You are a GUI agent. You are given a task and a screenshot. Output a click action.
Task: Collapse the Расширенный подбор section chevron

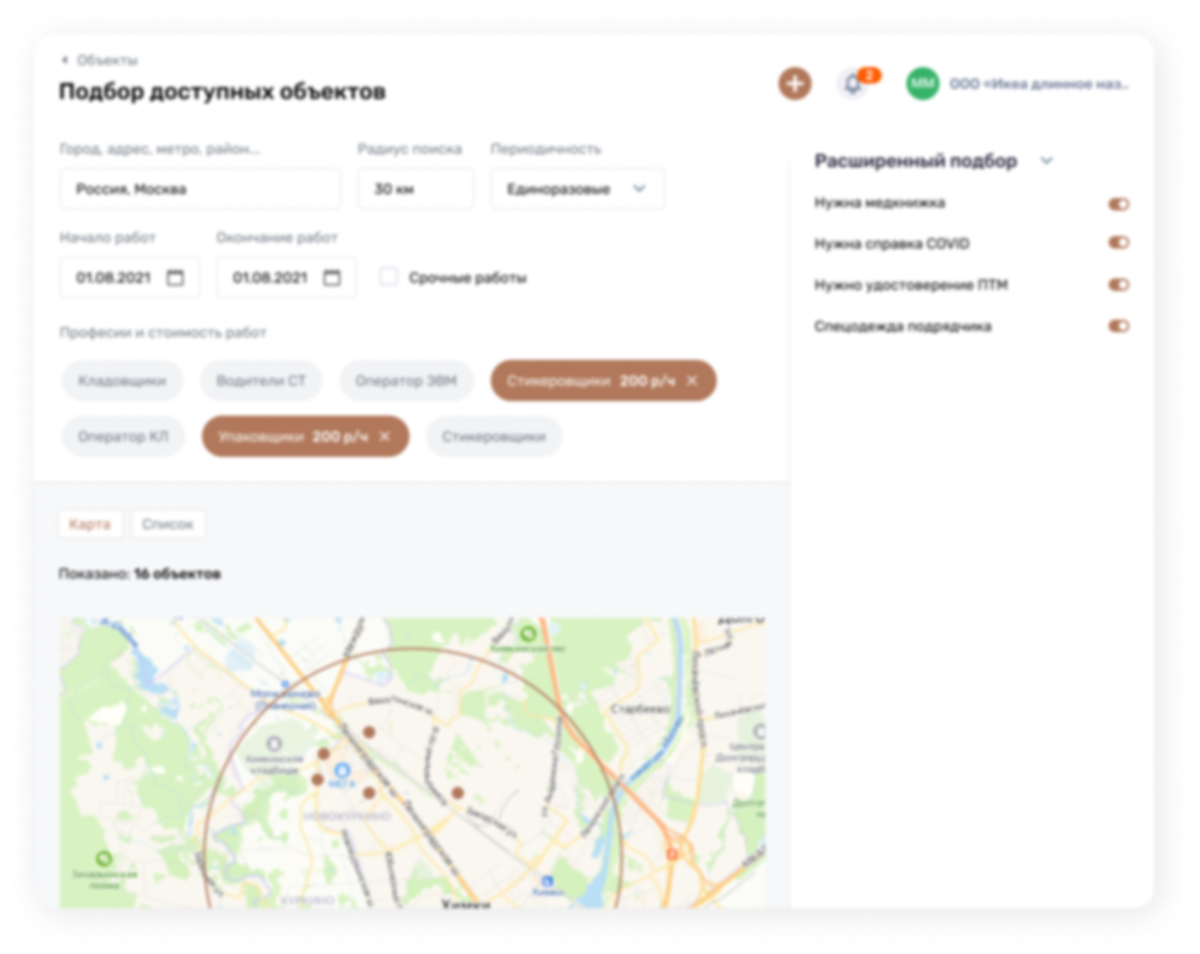pos(1047,161)
